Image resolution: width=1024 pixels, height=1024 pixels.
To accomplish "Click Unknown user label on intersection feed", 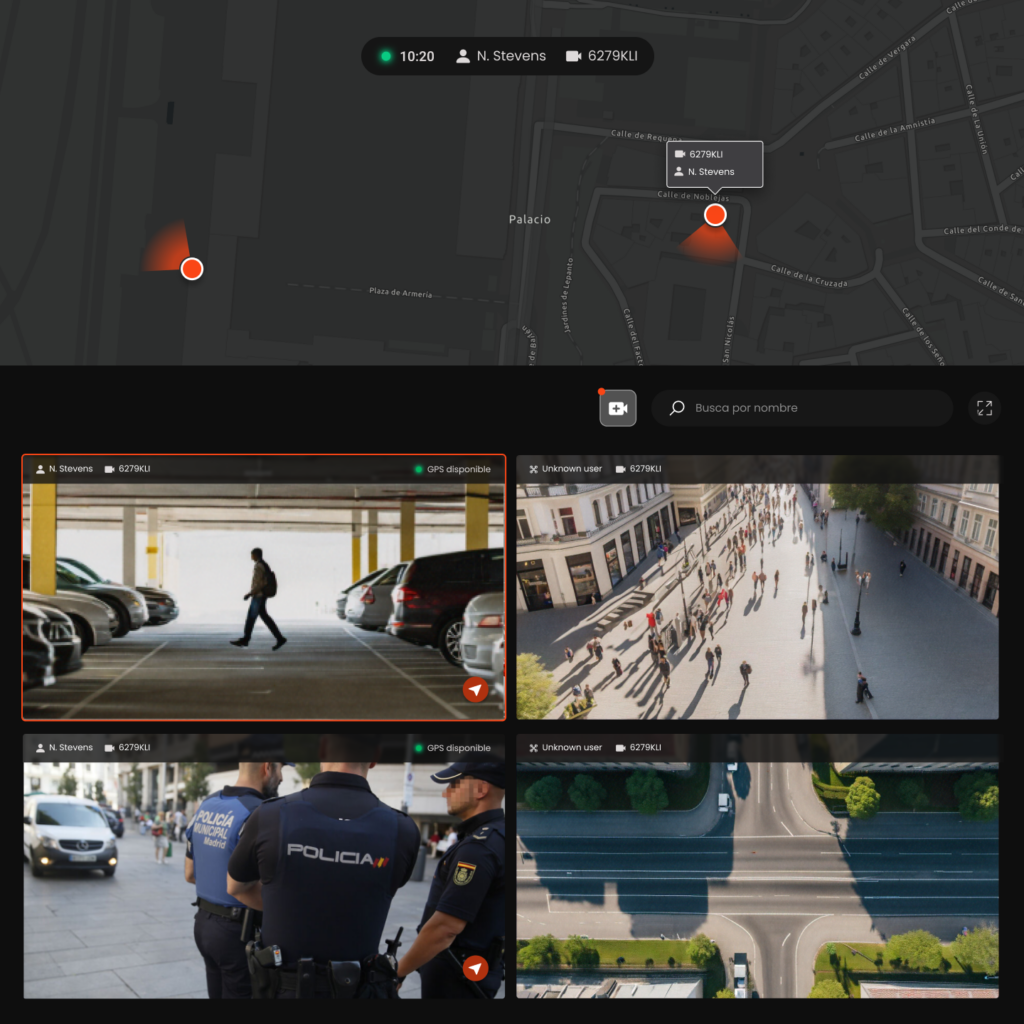I will click(565, 748).
